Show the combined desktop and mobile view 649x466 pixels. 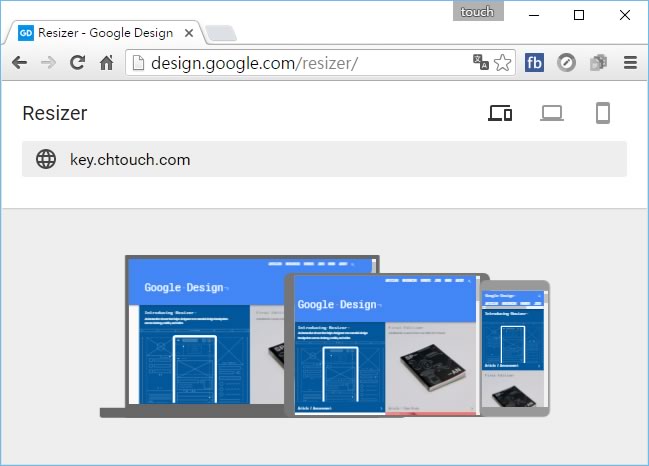coord(500,113)
